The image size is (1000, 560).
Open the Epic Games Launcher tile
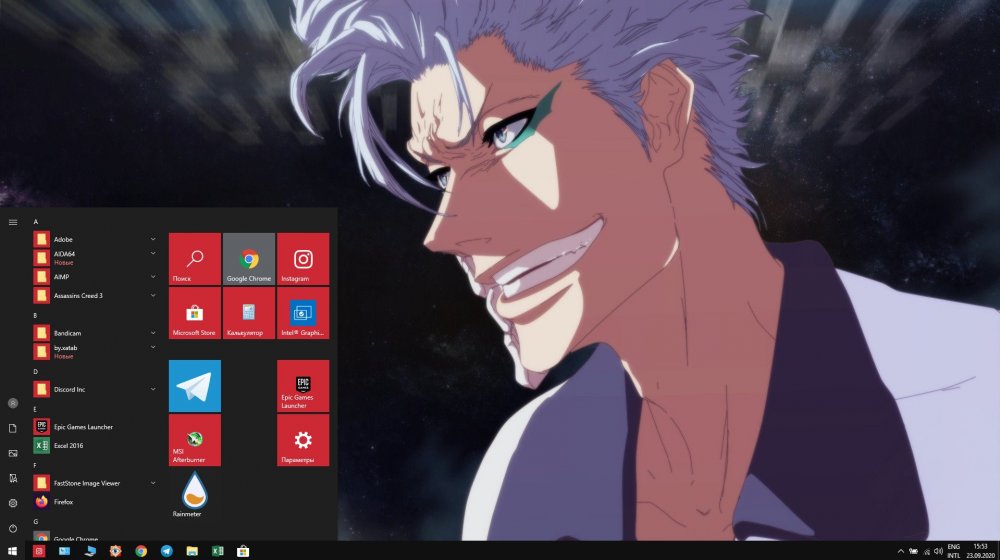(302, 386)
